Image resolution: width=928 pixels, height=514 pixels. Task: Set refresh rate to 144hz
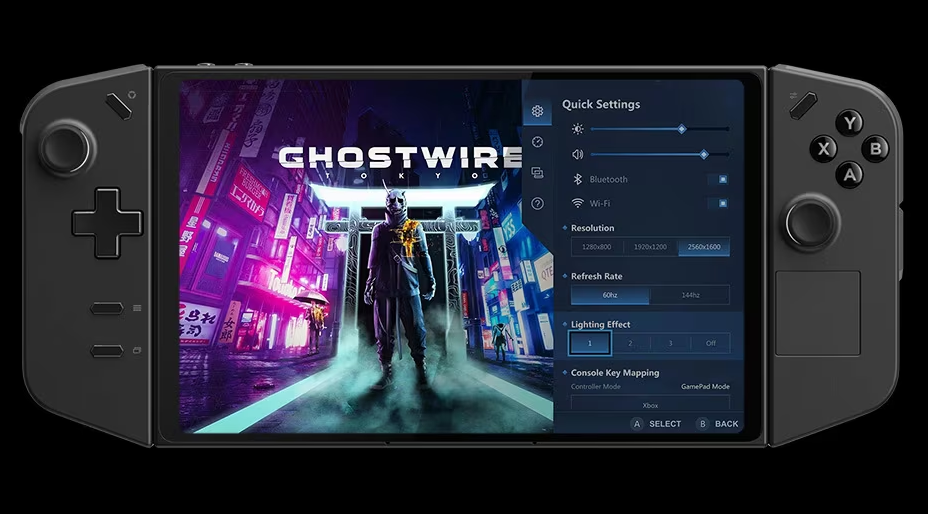[x=690, y=295]
